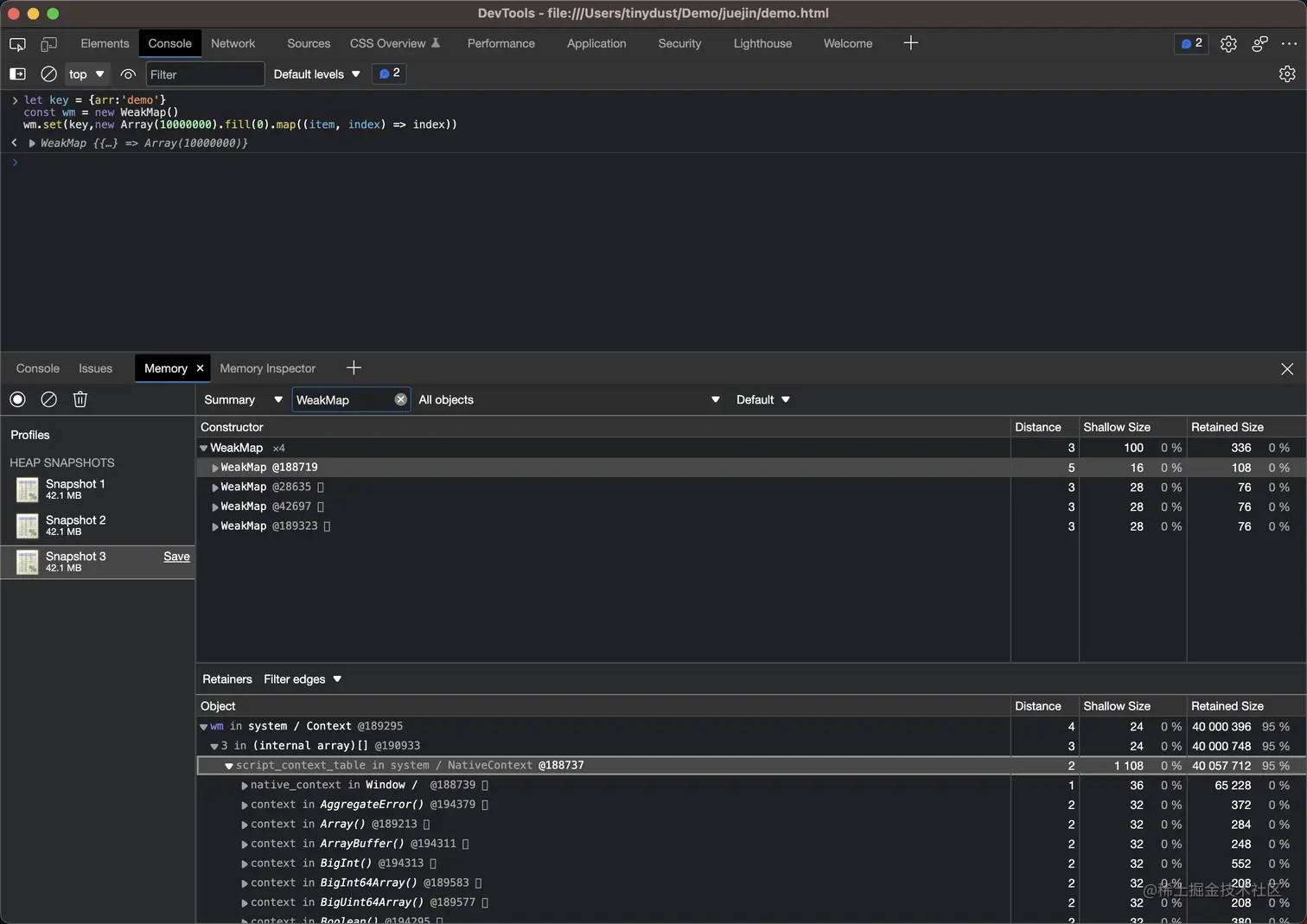Open the Sources tab

pos(309,43)
